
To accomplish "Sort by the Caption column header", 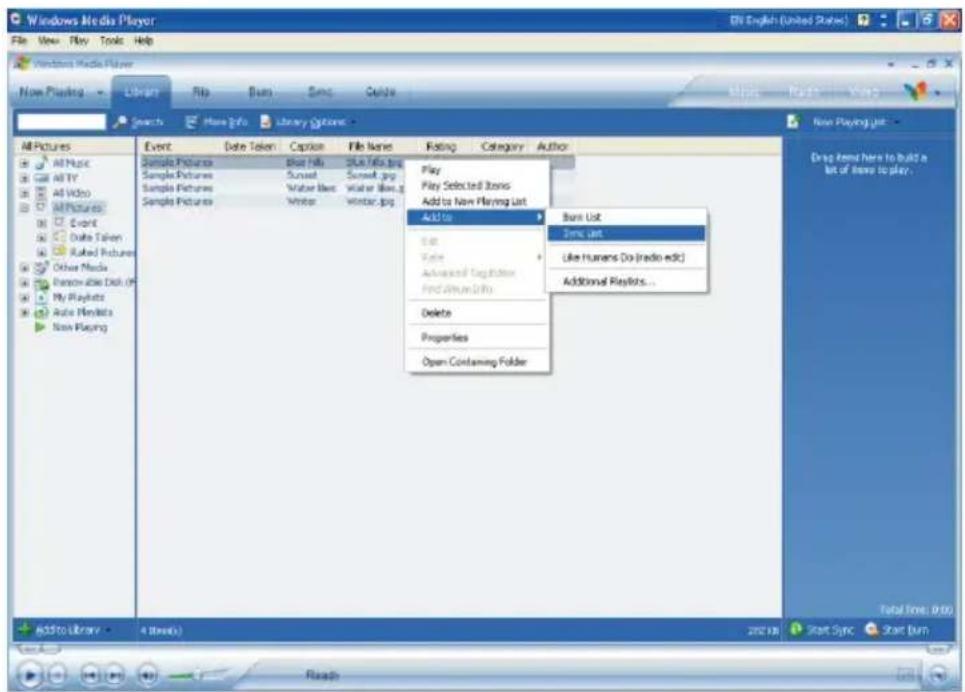I will click(x=313, y=147).
